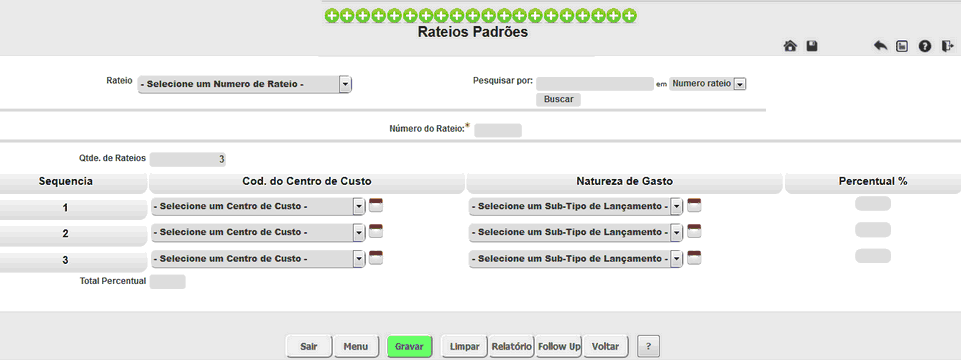Screen dimensions: 961x361
Task: Click the Percentual field in sequence 1
Action: pos(873,203)
